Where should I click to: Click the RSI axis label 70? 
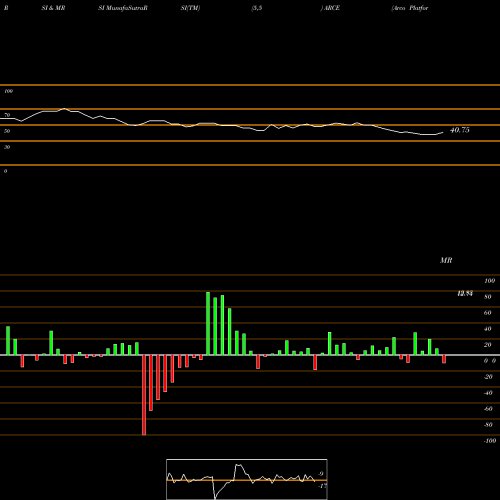(7, 115)
